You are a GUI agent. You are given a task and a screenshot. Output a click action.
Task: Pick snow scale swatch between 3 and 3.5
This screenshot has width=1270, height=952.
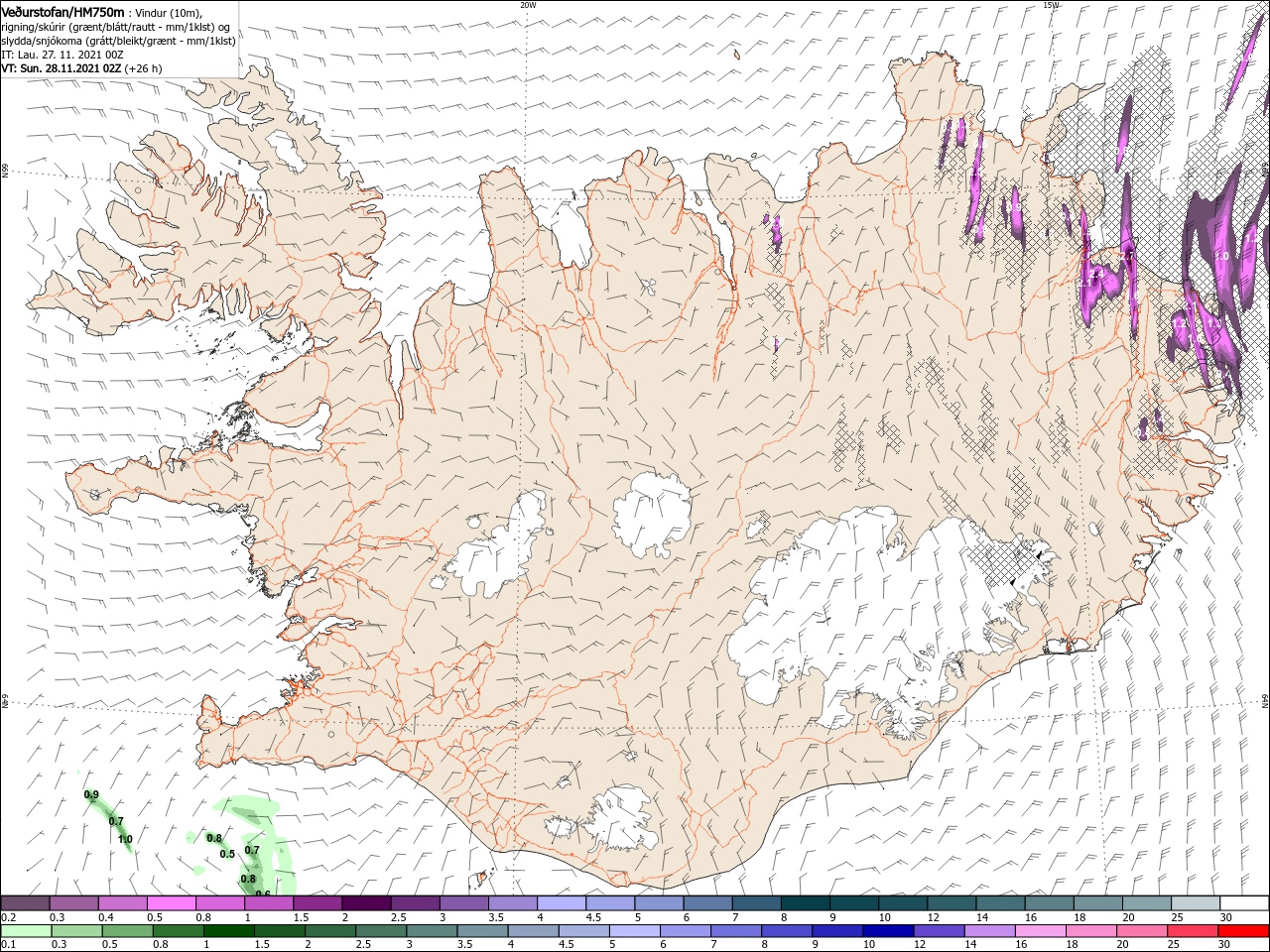pos(462,903)
